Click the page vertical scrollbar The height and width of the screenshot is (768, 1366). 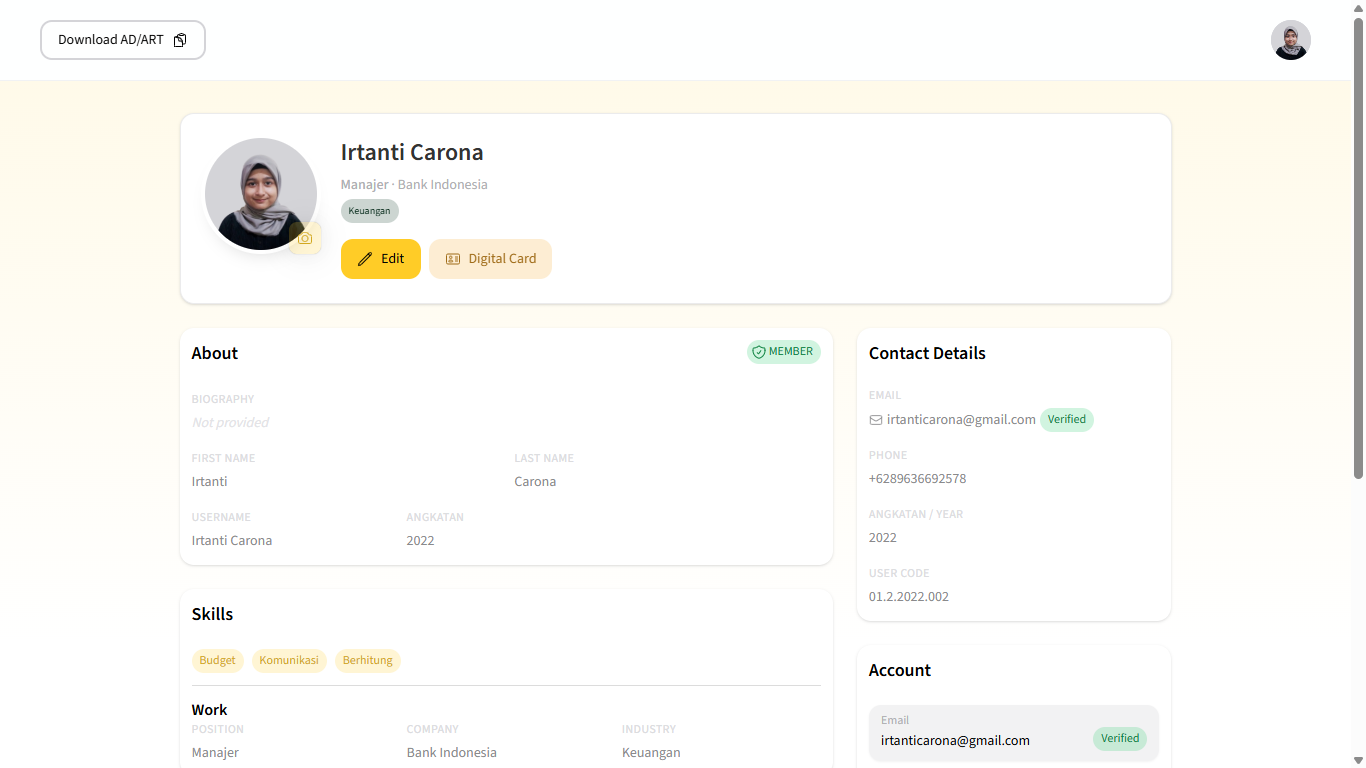coord(1358,250)
